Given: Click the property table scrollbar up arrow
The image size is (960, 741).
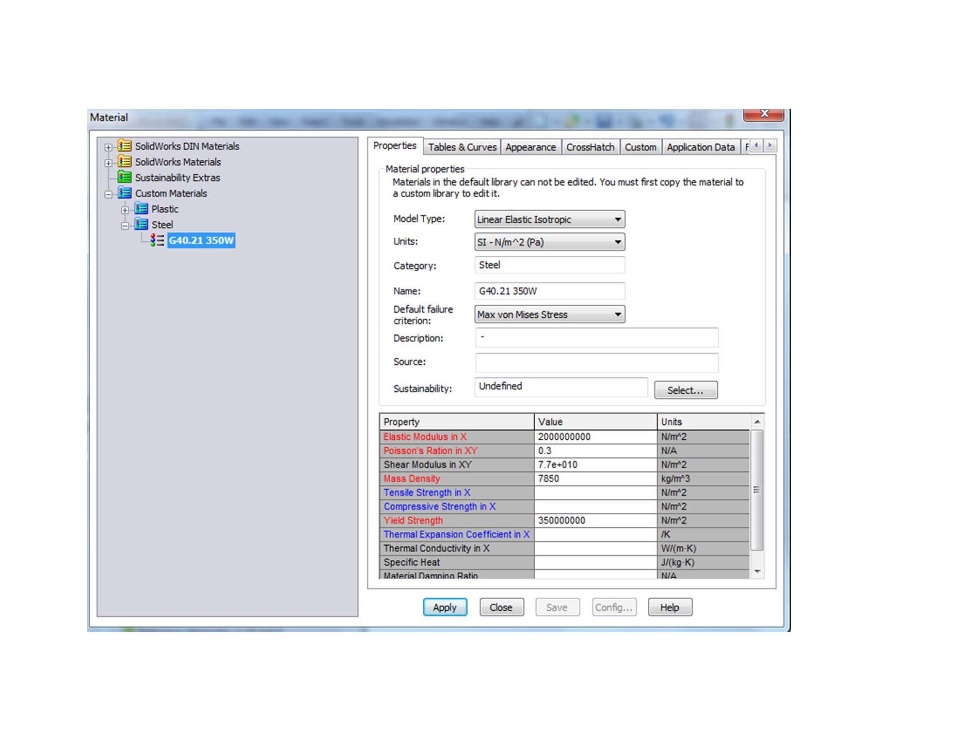Looking at the screenshot, I should [757, 422].
